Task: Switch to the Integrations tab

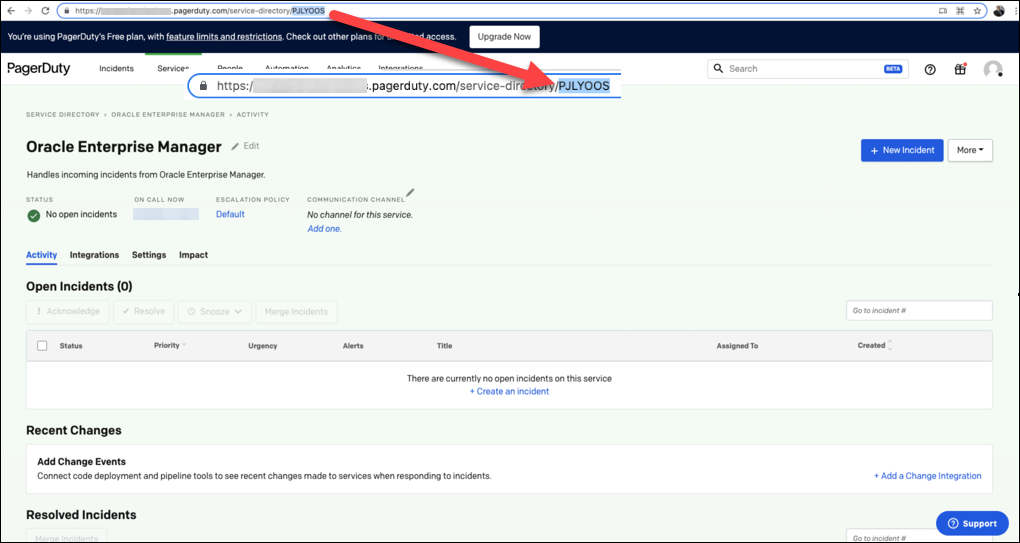Action: pos(94,255)
